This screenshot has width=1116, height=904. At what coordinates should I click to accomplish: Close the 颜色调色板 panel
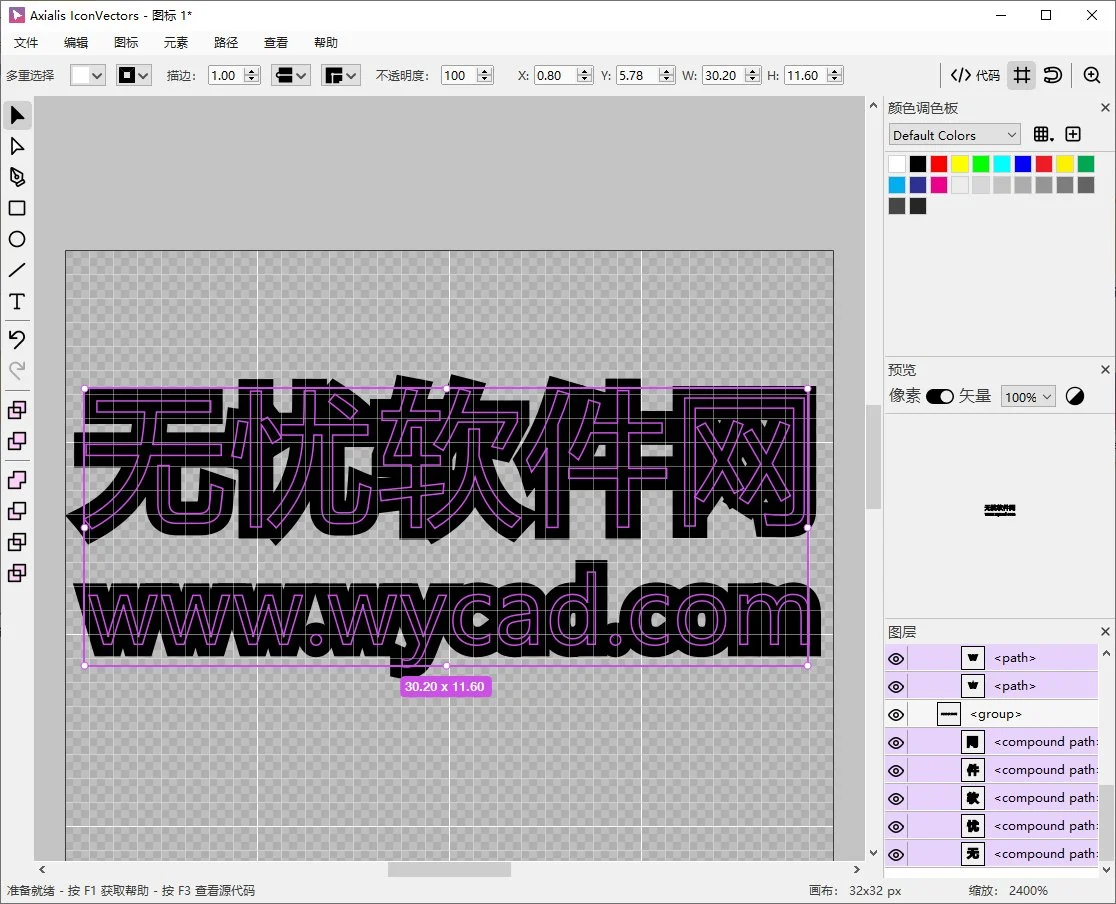(1104, 106)
